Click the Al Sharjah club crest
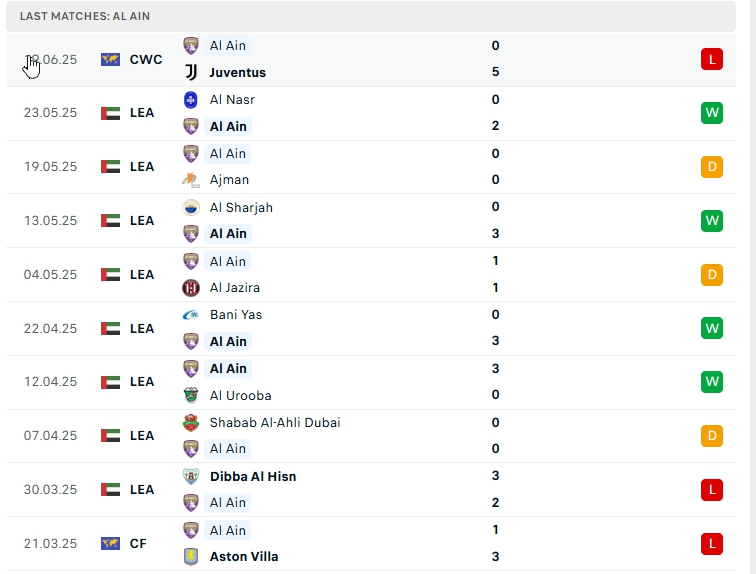Image resolution: width=756 pixels, height=574 pixels. (x=191, y=207)
